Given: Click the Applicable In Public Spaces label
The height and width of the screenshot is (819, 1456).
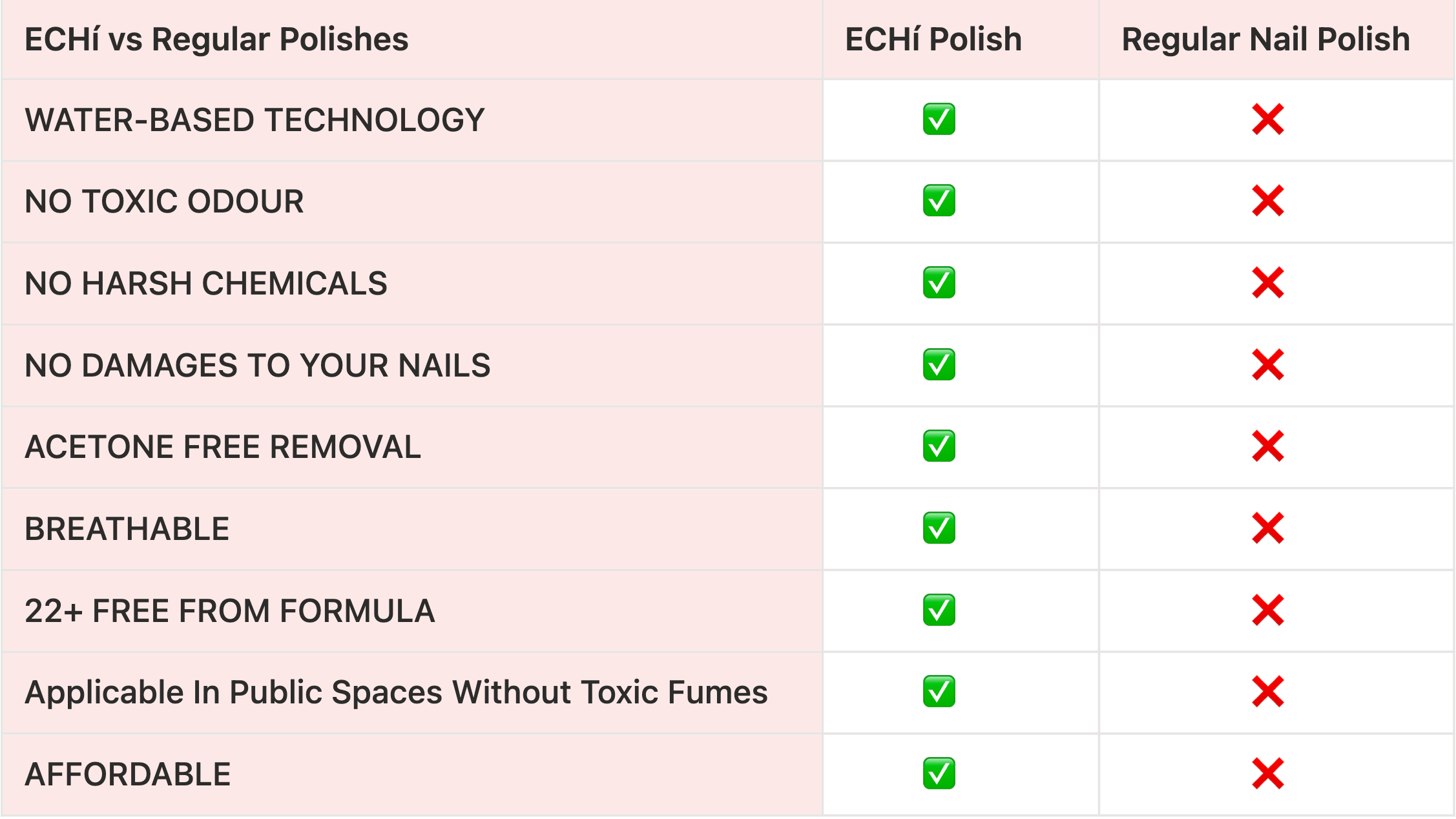Looking at the screenshot, I should click(396, 692).
